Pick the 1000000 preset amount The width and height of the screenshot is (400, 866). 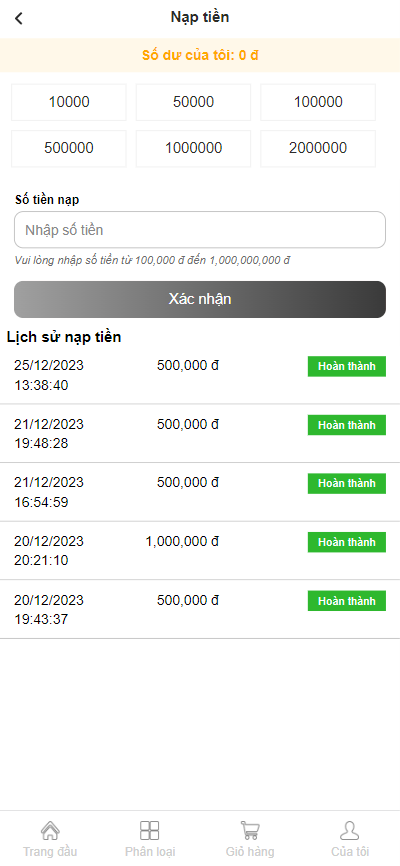pos(193,149)
